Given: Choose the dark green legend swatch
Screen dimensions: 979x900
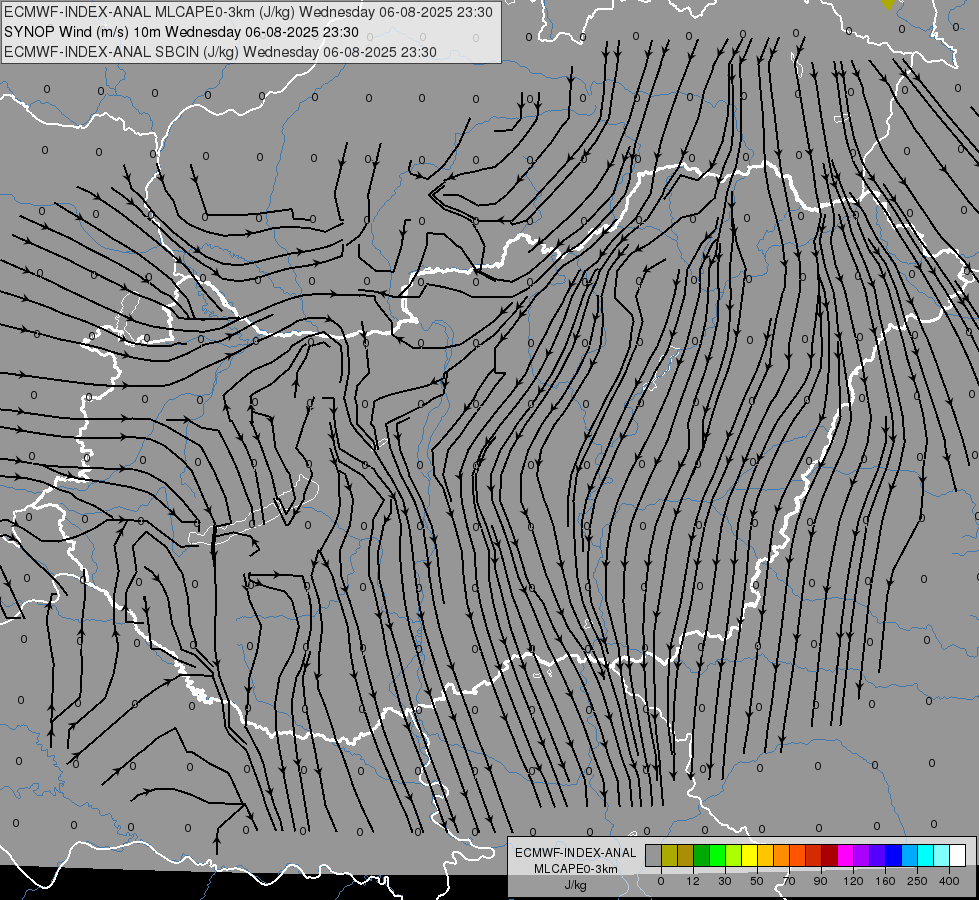Looking at the screenshot, I should (x=702, y=855).
